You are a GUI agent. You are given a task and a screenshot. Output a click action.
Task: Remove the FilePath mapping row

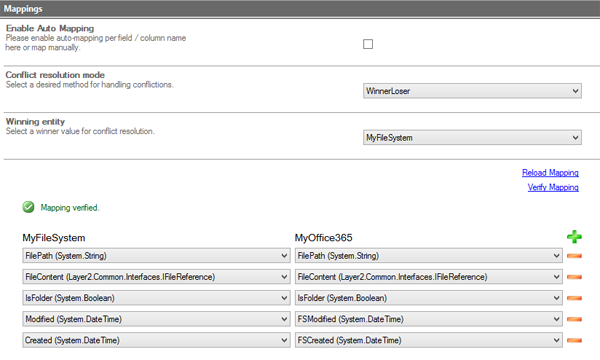coord(574,256)
